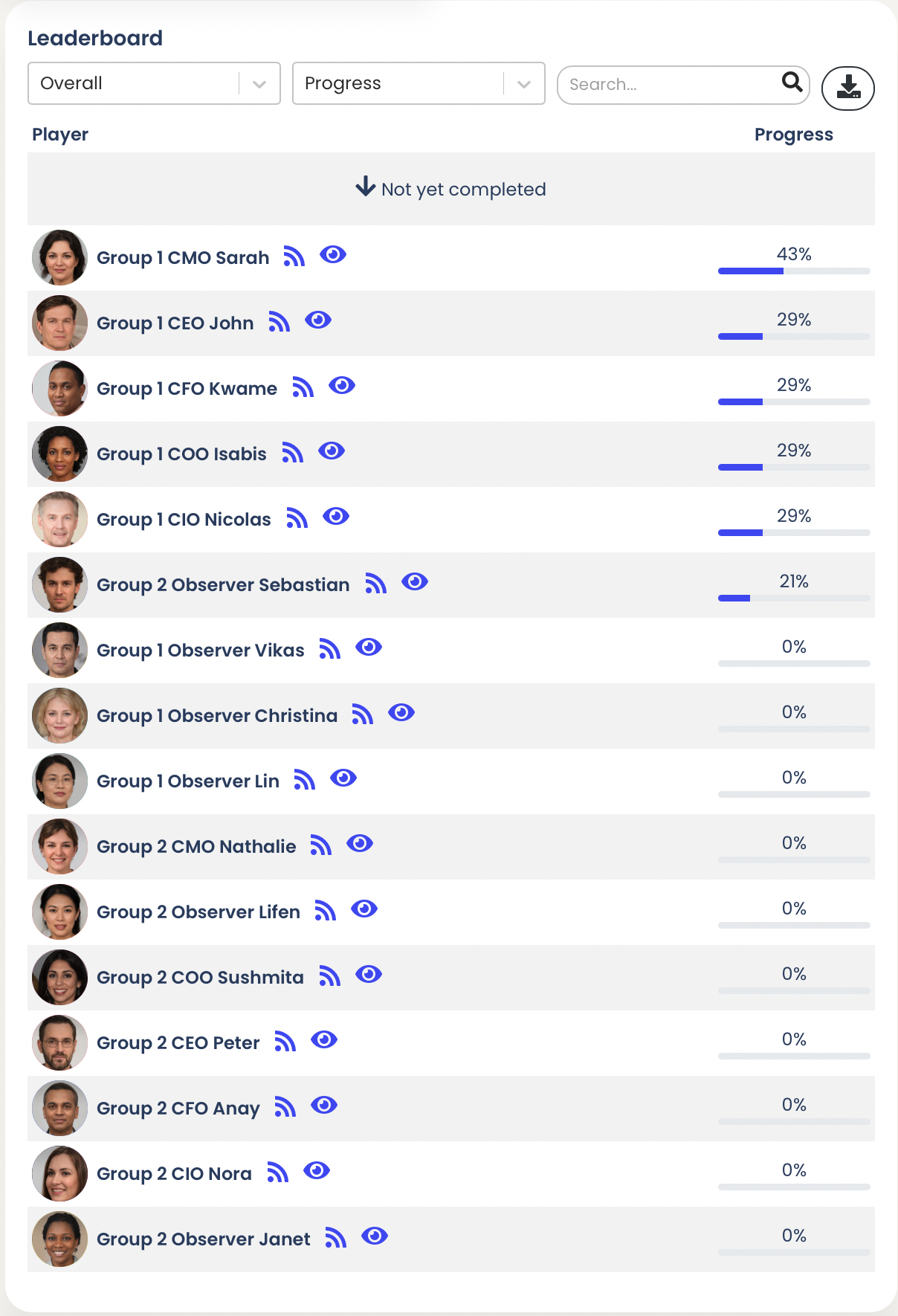Select the Player column header
The image size is (898, 1316).
pyautogui.click(x=60, y=135)
